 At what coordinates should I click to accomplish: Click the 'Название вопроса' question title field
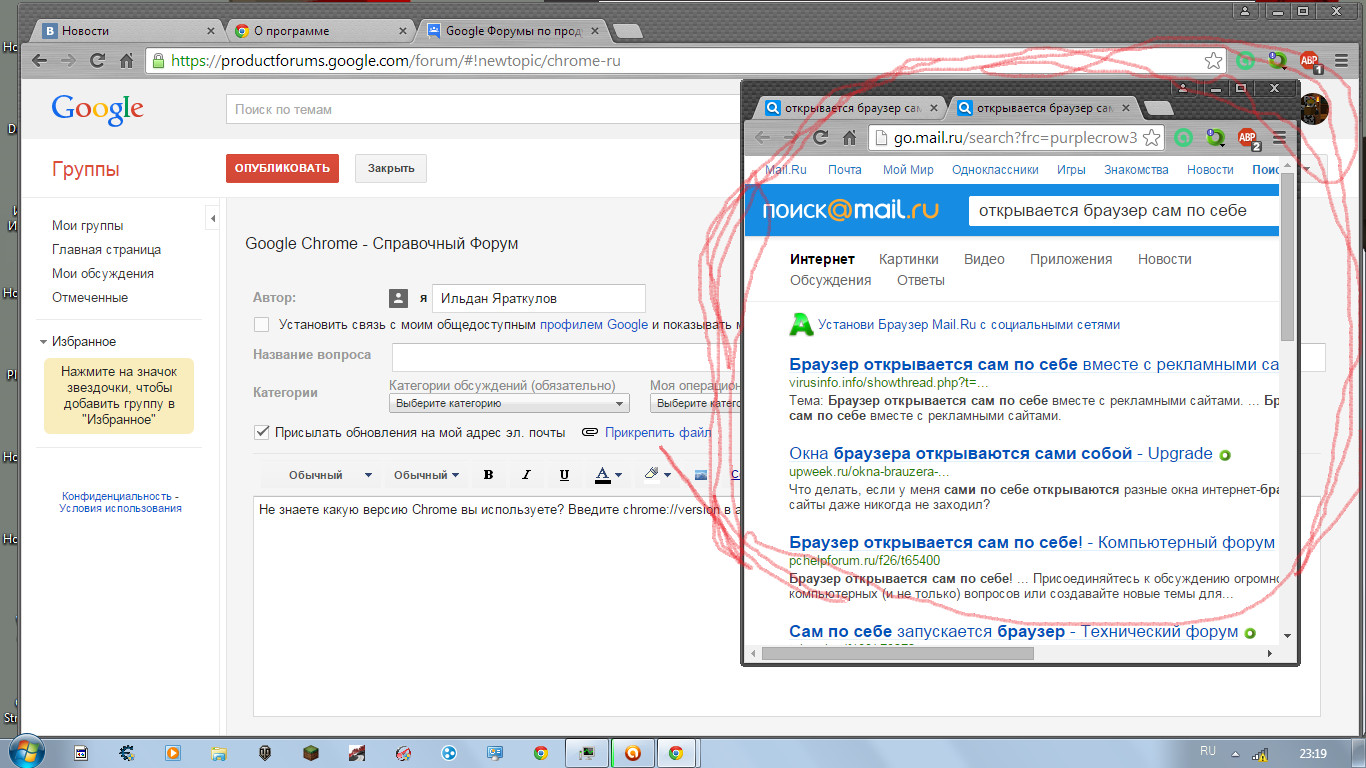pyautogui.click(x=859, y=357)
